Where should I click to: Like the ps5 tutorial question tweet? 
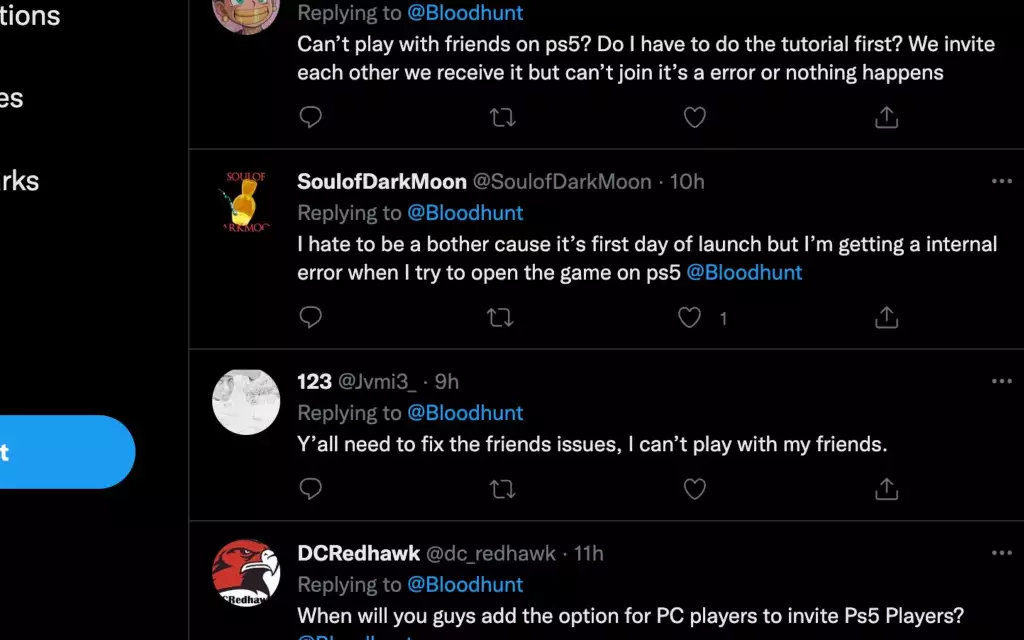[694, 117]
